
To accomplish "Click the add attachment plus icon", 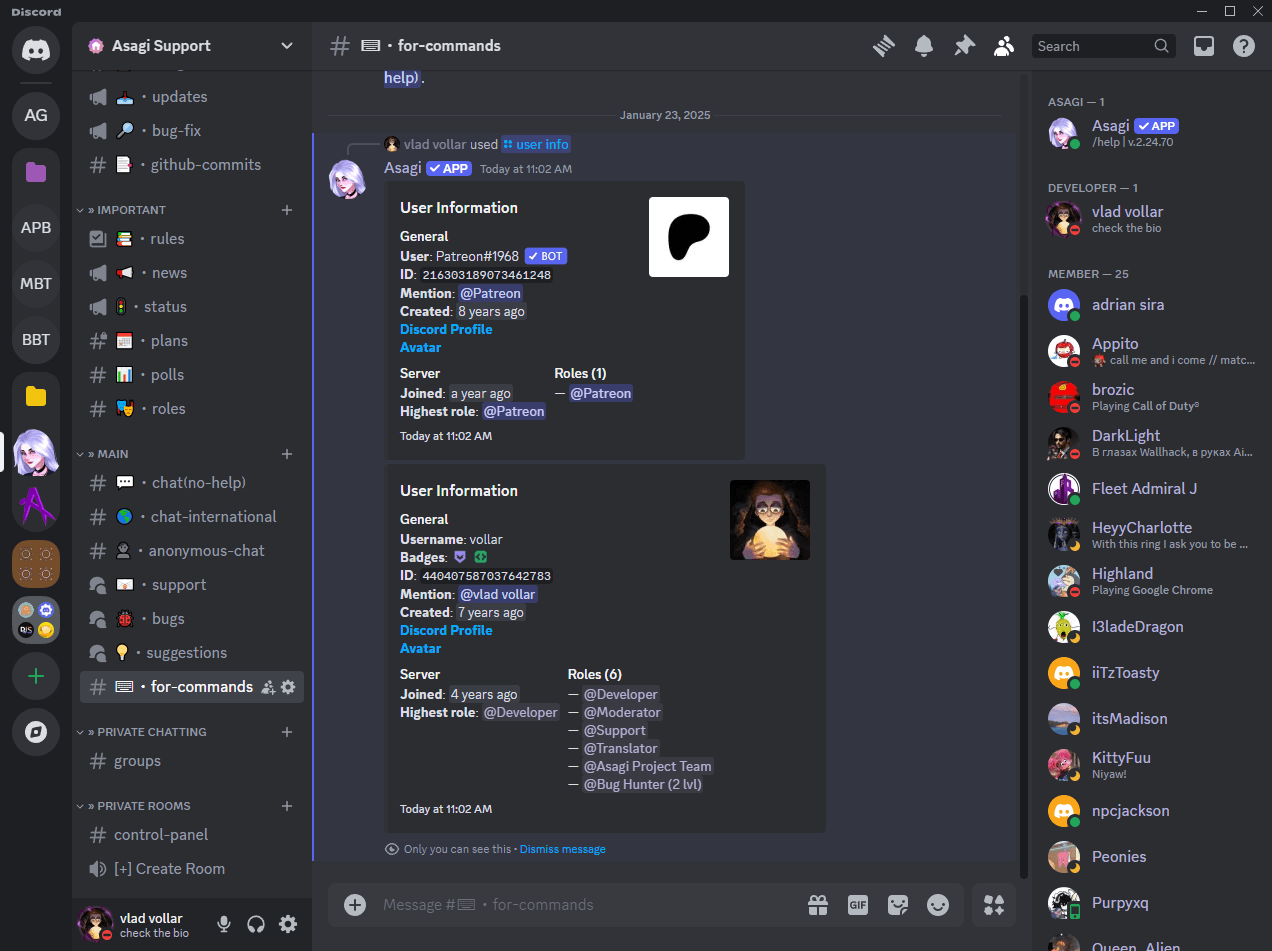I will [x=355, y=905].
